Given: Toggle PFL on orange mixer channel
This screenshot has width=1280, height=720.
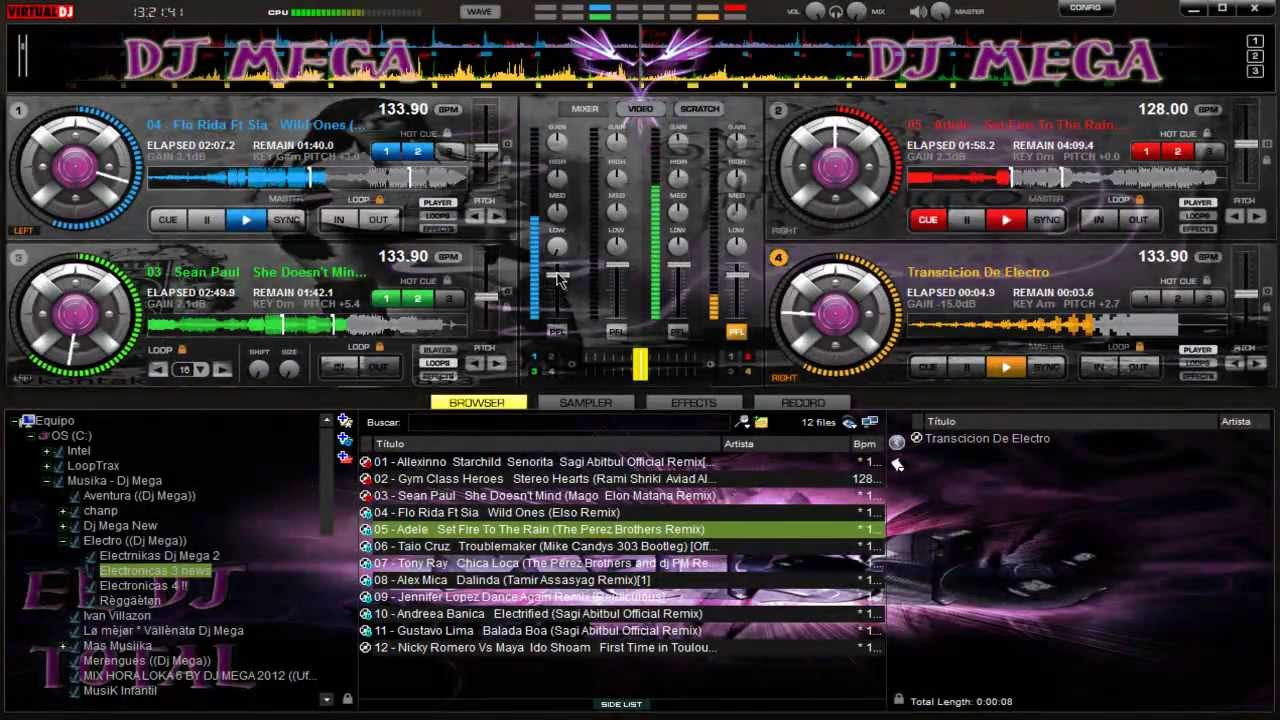Looking at the screenshot, I should tap(737, 331).
